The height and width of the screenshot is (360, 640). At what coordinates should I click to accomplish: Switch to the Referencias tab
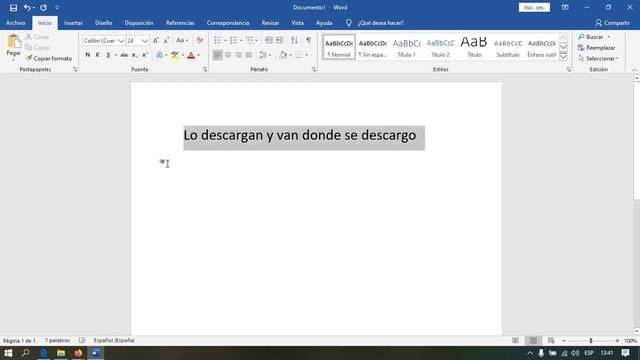(180, 23)
